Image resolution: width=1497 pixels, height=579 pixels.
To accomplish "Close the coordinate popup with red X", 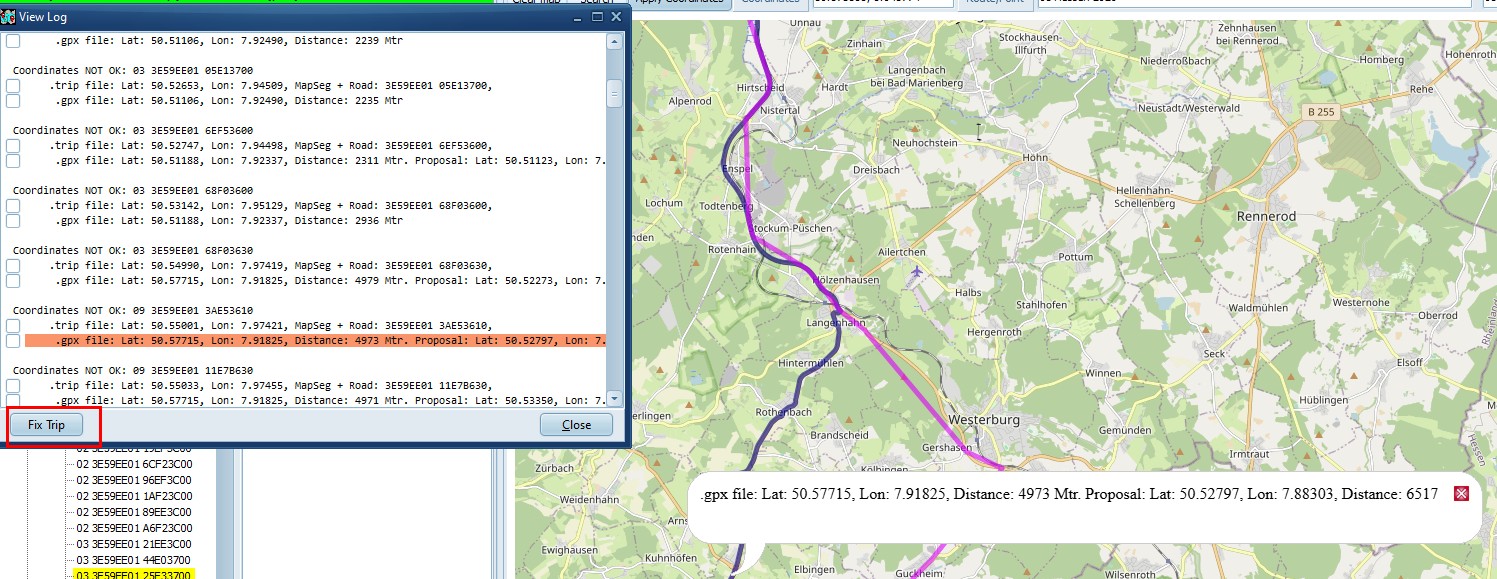I will (1461, 494).
